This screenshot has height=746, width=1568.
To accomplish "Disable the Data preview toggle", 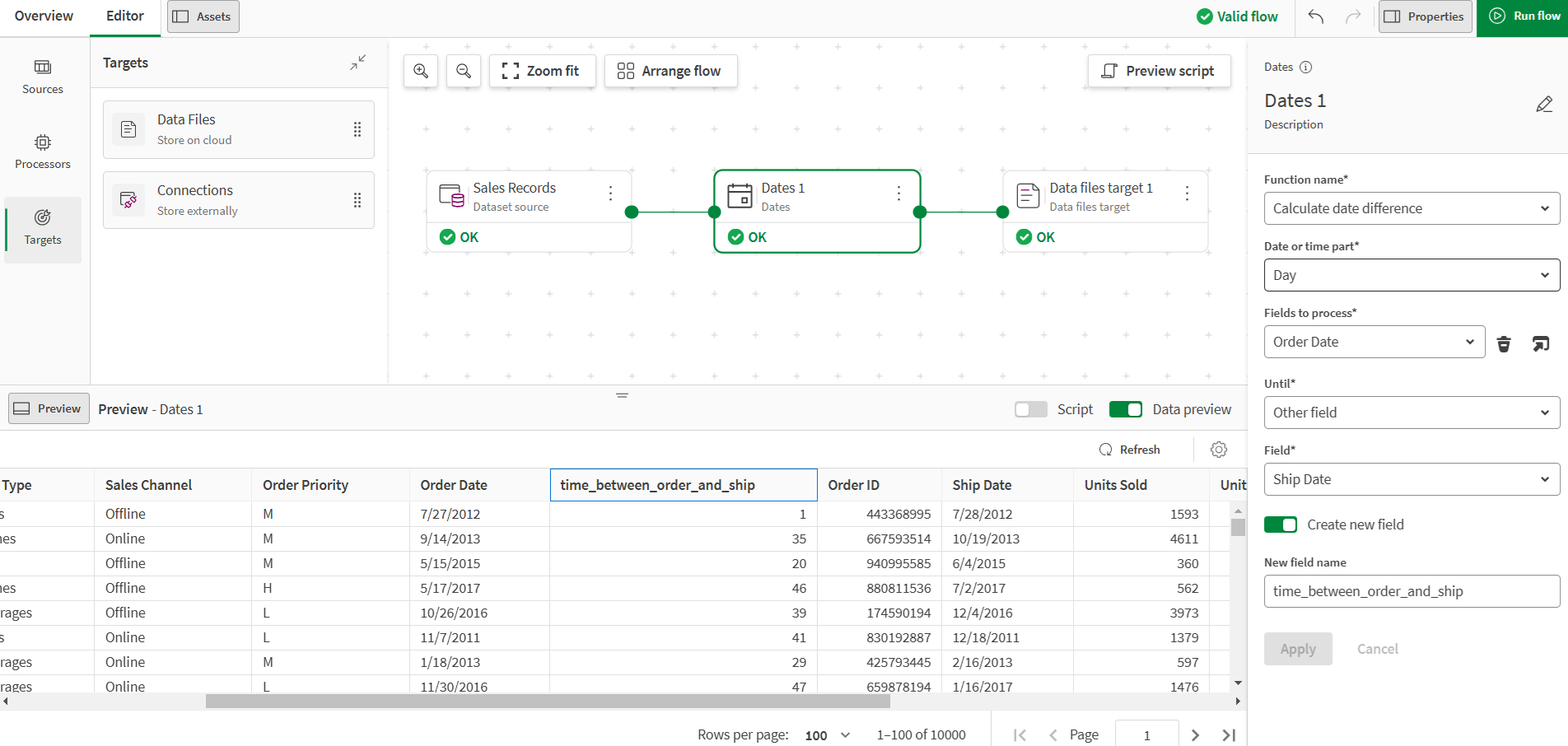I will (1125, 408).
